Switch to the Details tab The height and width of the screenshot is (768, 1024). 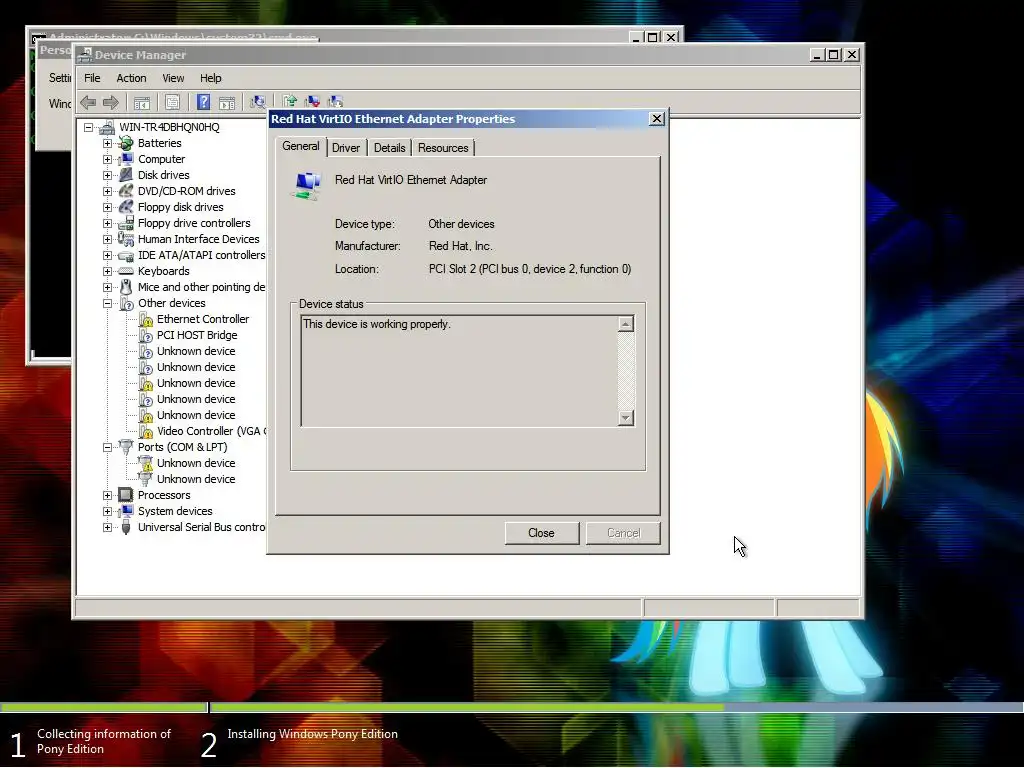389,148
